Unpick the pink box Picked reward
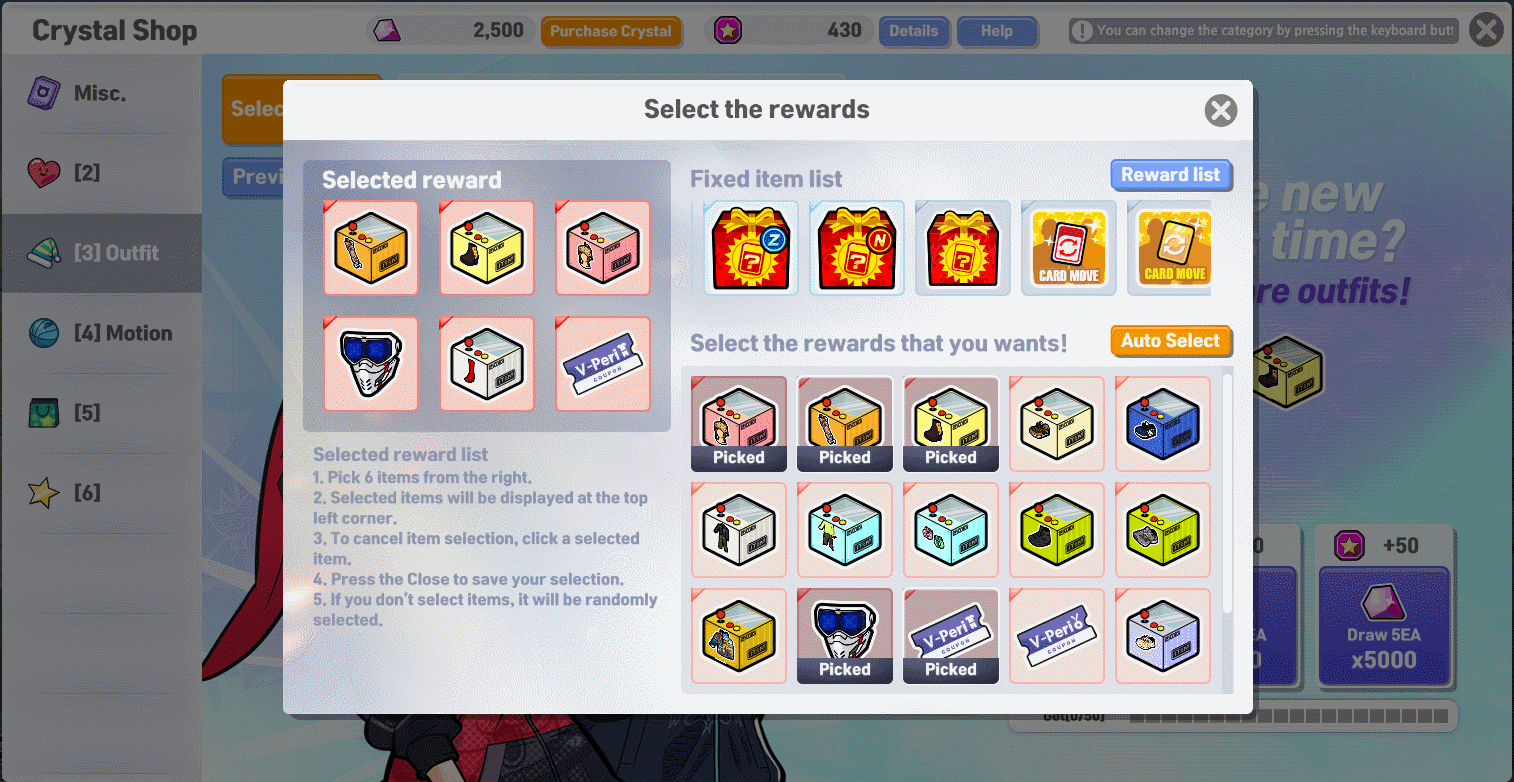1514x782 pixels. click(x=739, y=424)
